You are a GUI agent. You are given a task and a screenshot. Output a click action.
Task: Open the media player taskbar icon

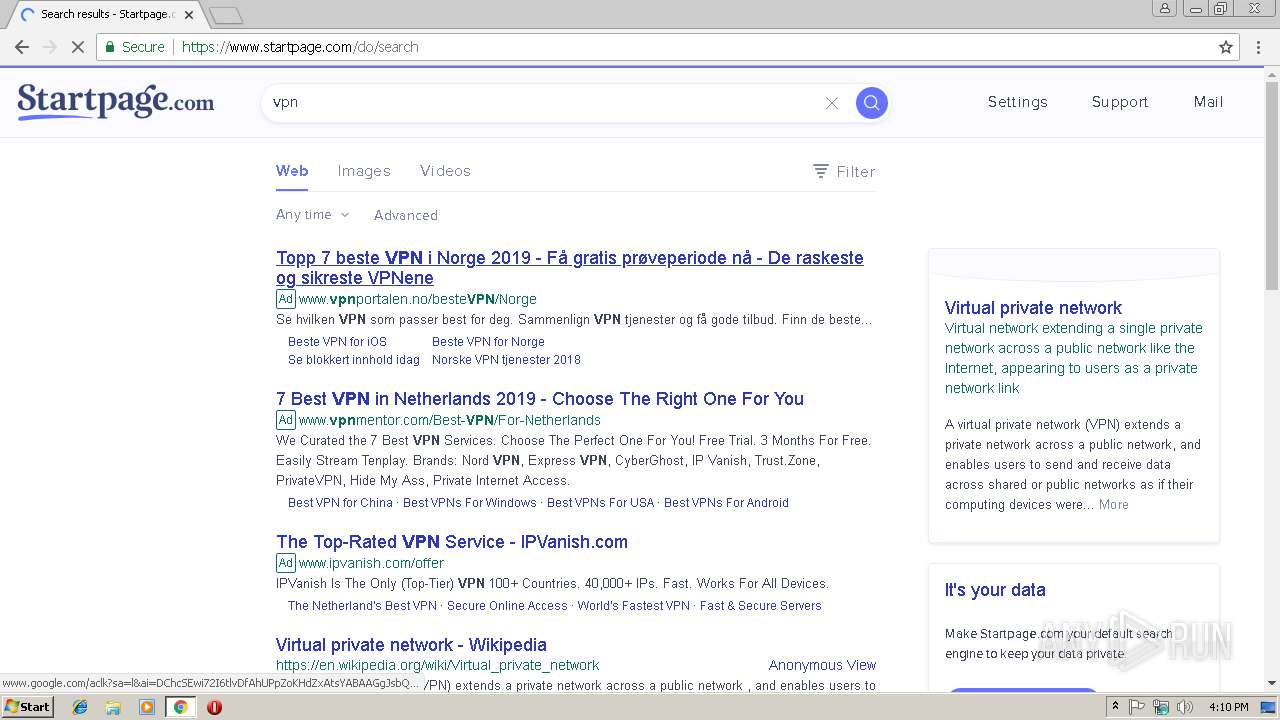[147, 707]
